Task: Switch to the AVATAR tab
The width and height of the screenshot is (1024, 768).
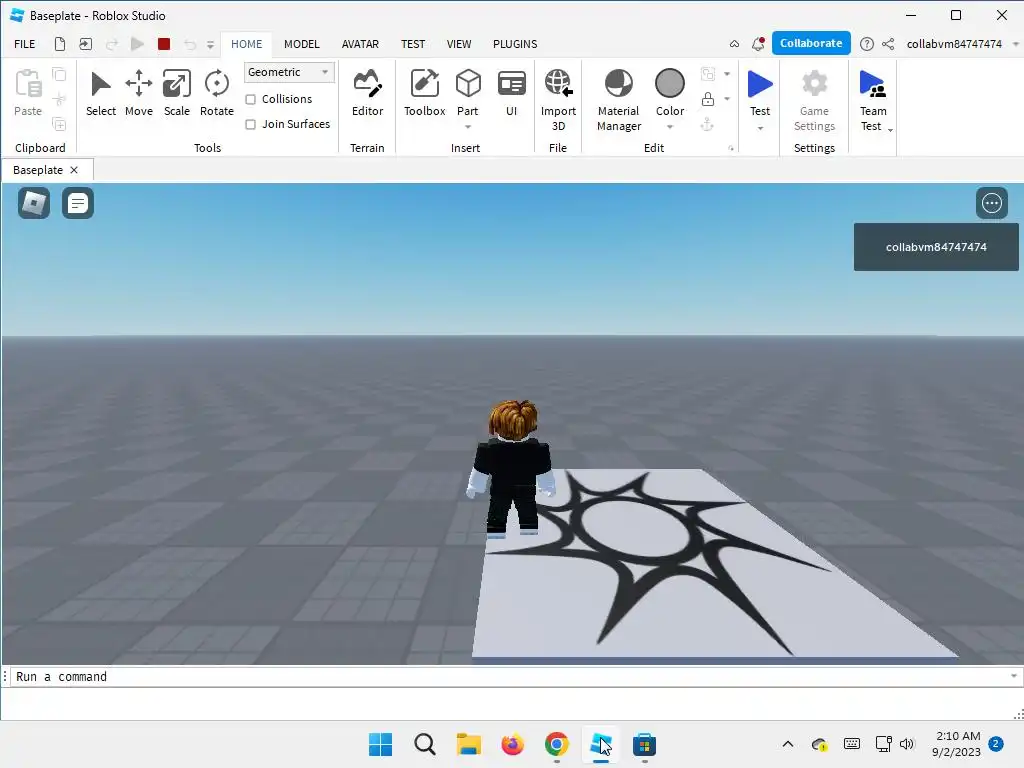Action: 360,44
